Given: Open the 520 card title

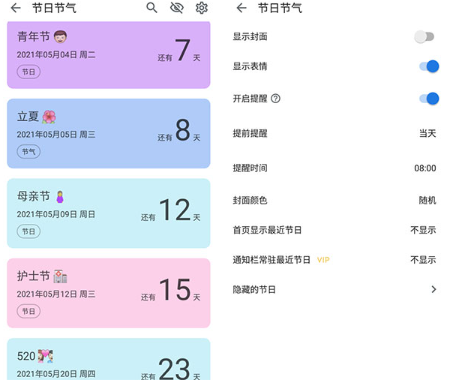Looking at the screenshot, I should click(26, 356).
